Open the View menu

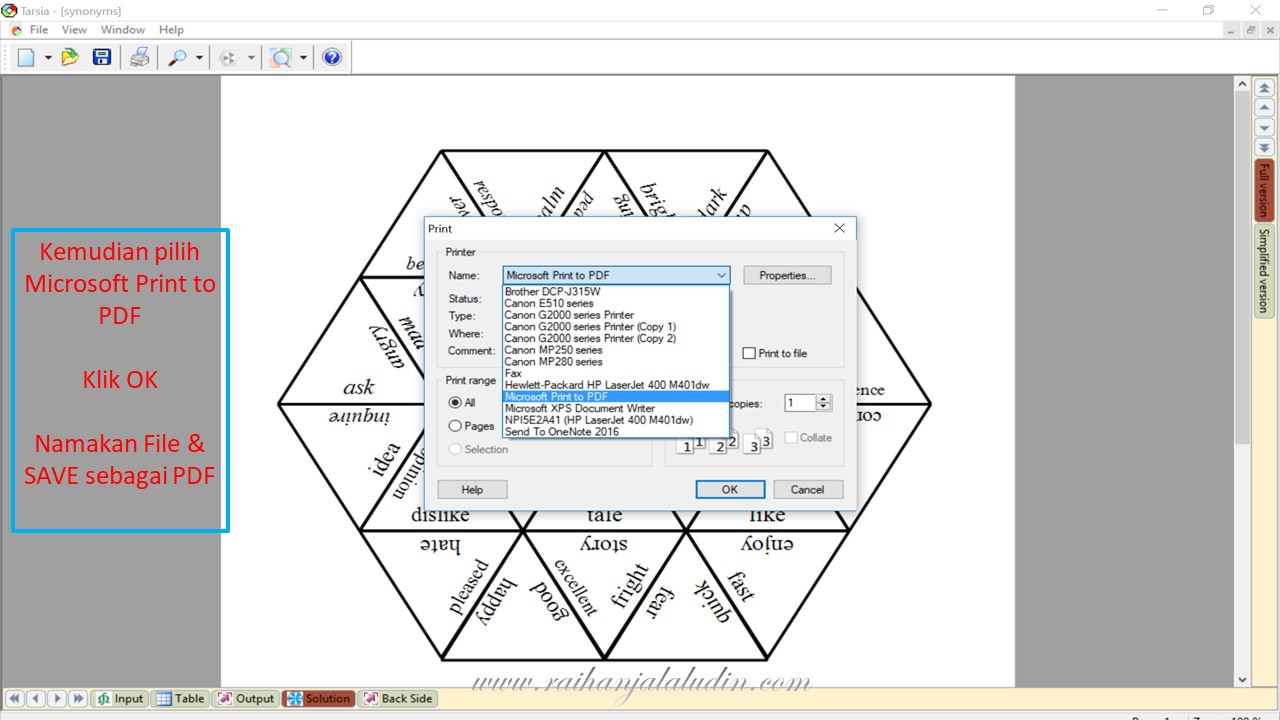pos(74,30)
